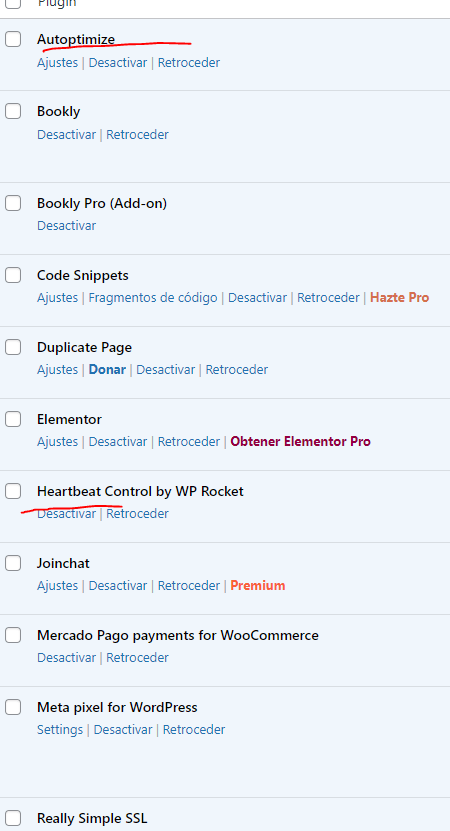Click the Hazte Pro link
Image resolution: width=450 pixels, height=831 pixels.
pos(400,298)
